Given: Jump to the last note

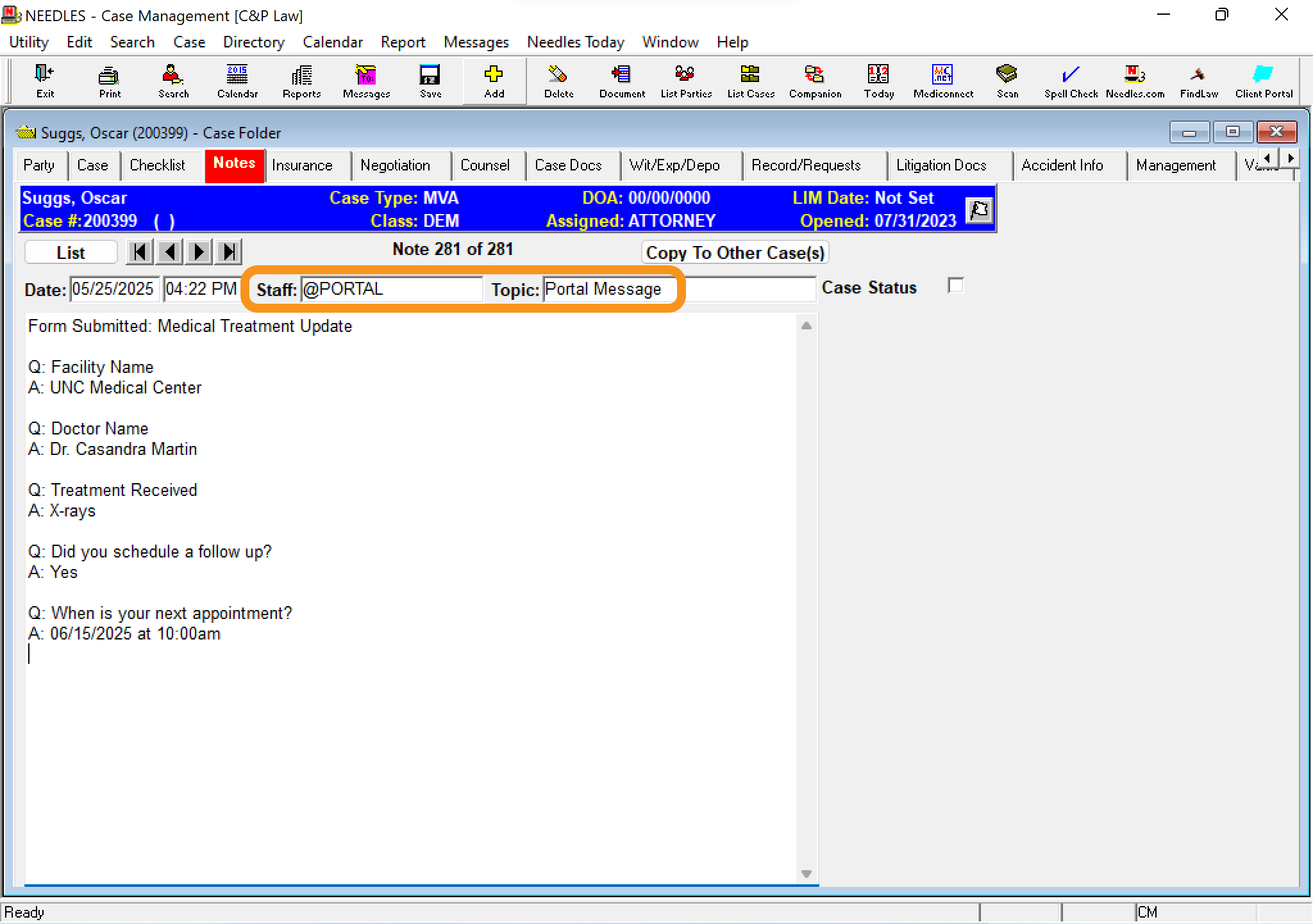Looking at the screenshot, I should pos(228,252).
